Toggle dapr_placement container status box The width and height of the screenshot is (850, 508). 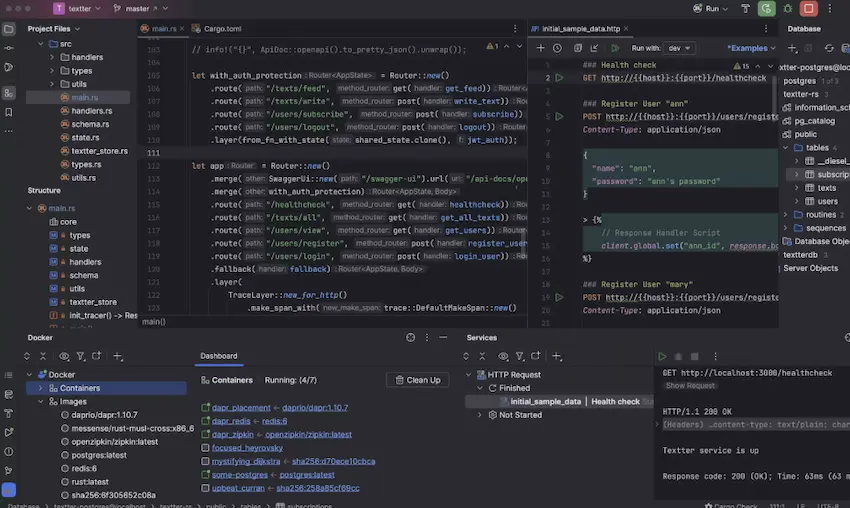(205, 408)
